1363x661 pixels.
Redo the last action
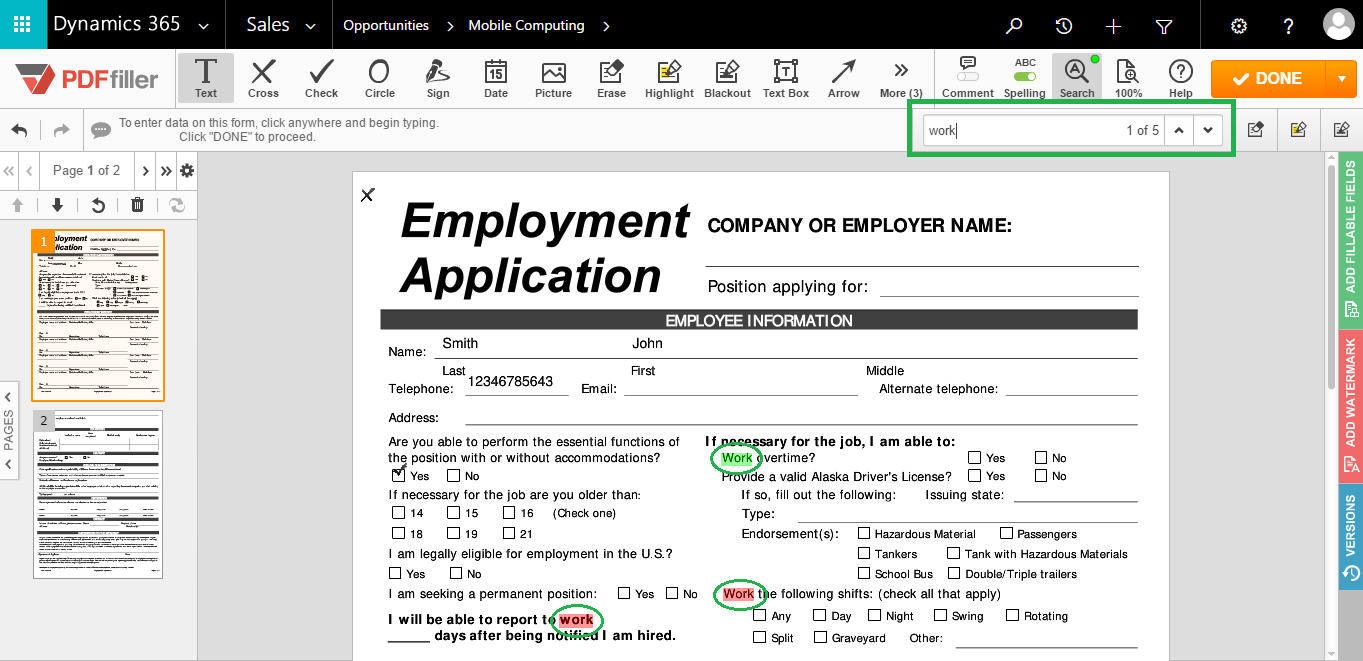(61, 130)
